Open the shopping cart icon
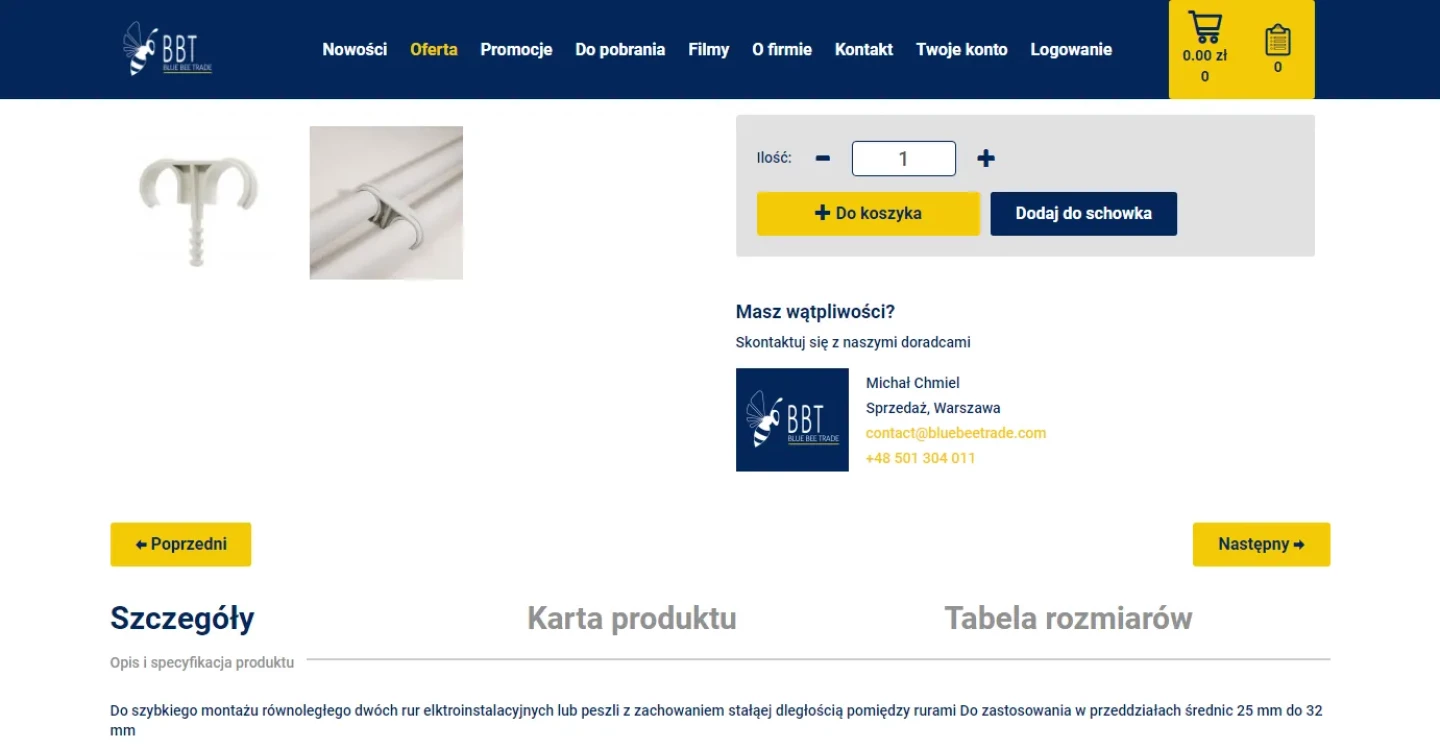The image size is (1440, 749). coord(1205,26)
